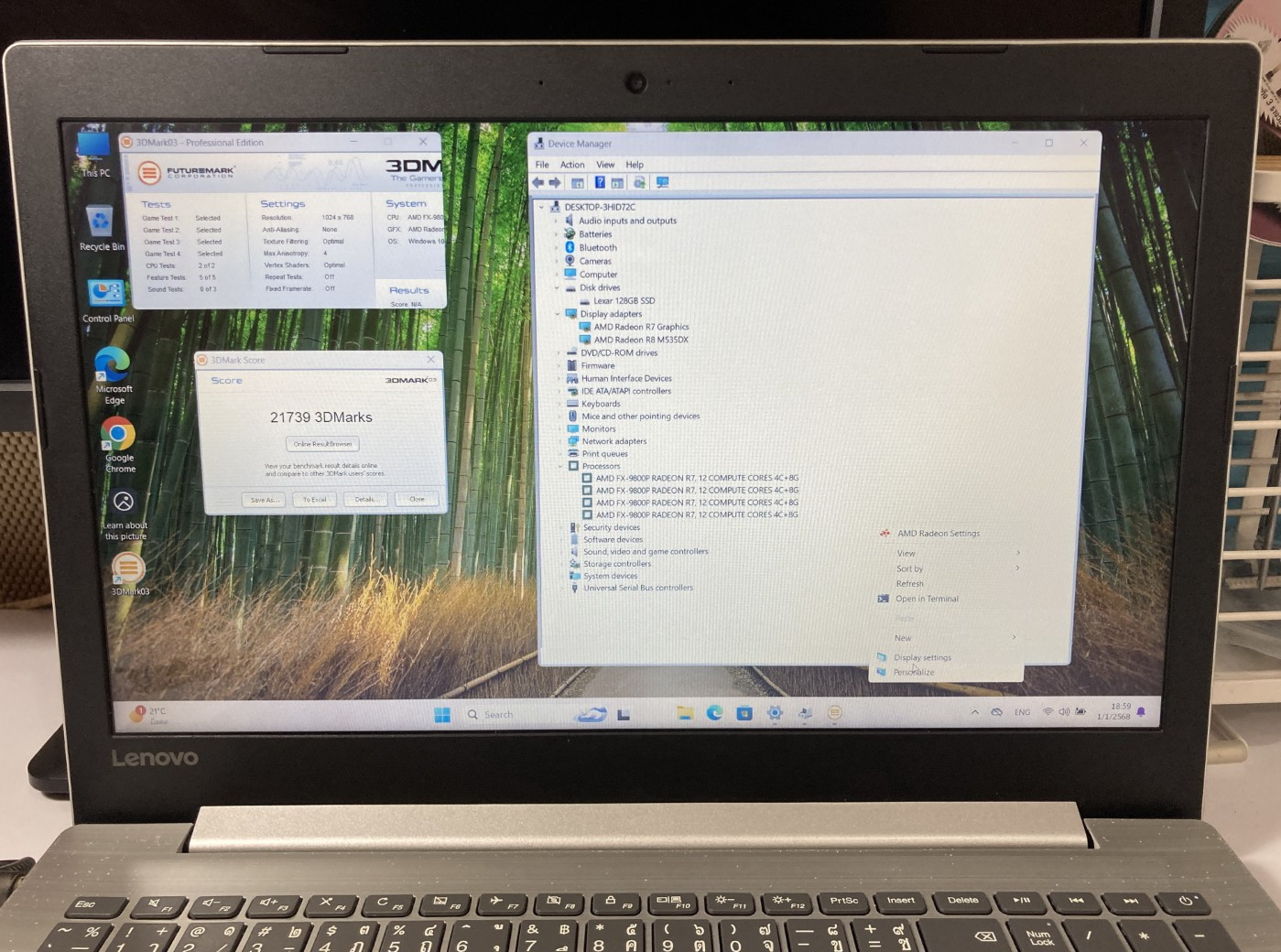The height and width of the screenshot is (952, 1281).
Task: Click the Back arrow in Device Manager toolbar
Action: tap(538, 183)
